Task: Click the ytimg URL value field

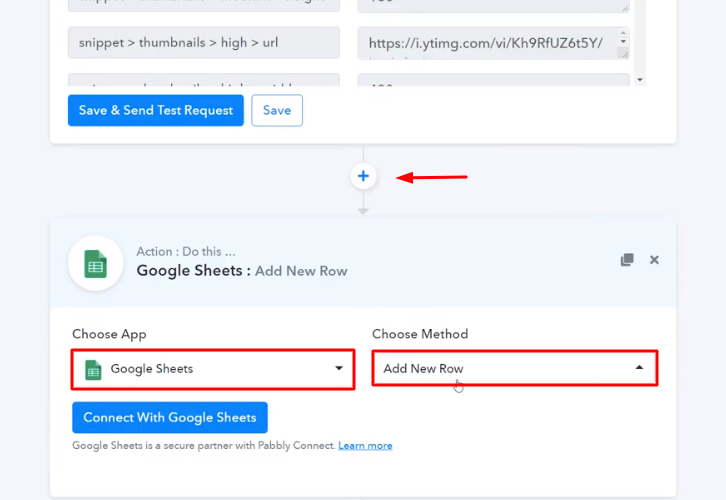Action: tap(493, 43)
